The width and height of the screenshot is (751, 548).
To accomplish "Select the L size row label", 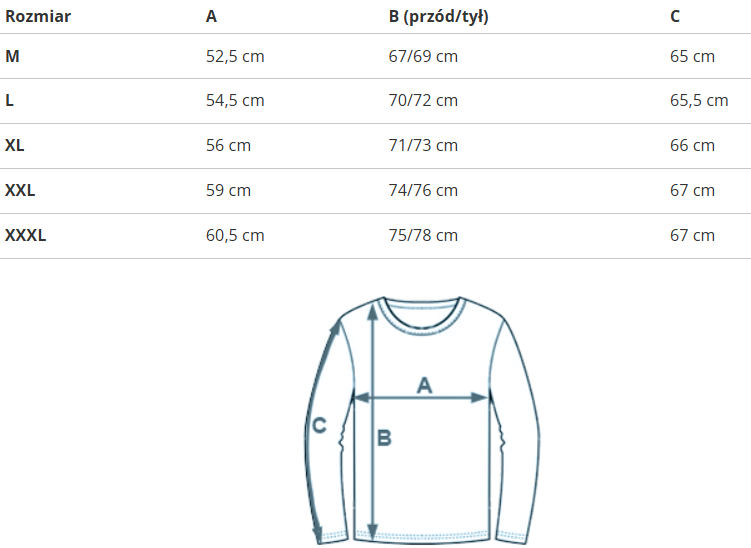I will [9, 101].
